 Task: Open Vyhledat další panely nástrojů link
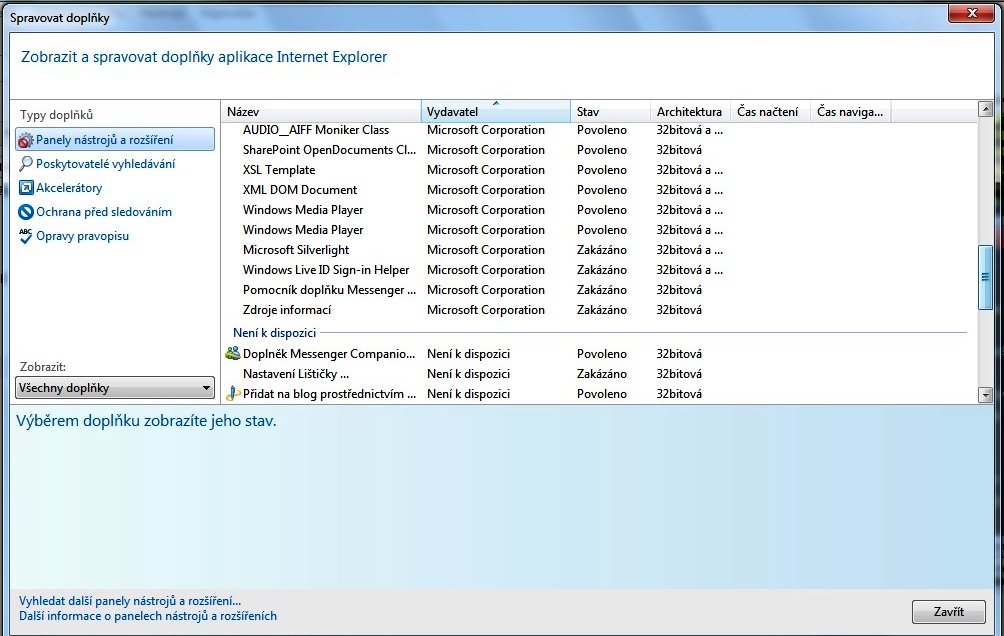click(x=130, y=601)
